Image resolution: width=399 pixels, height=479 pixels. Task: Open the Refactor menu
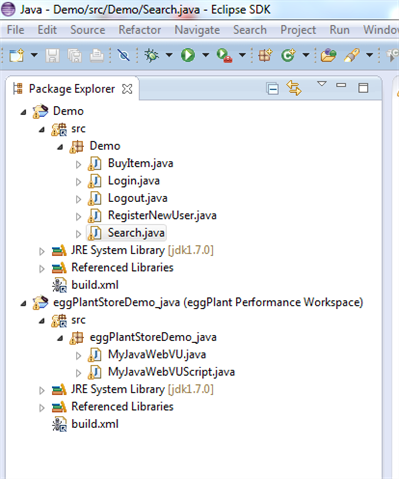click(140, 30)
